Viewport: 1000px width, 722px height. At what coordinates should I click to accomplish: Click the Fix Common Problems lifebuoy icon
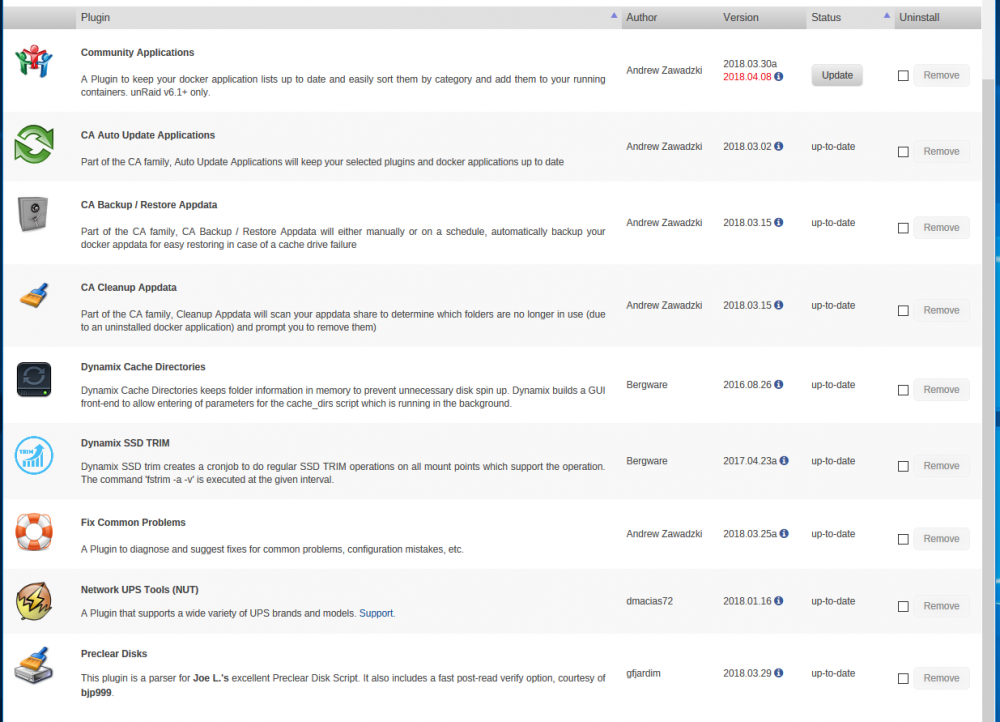(34, 532)
